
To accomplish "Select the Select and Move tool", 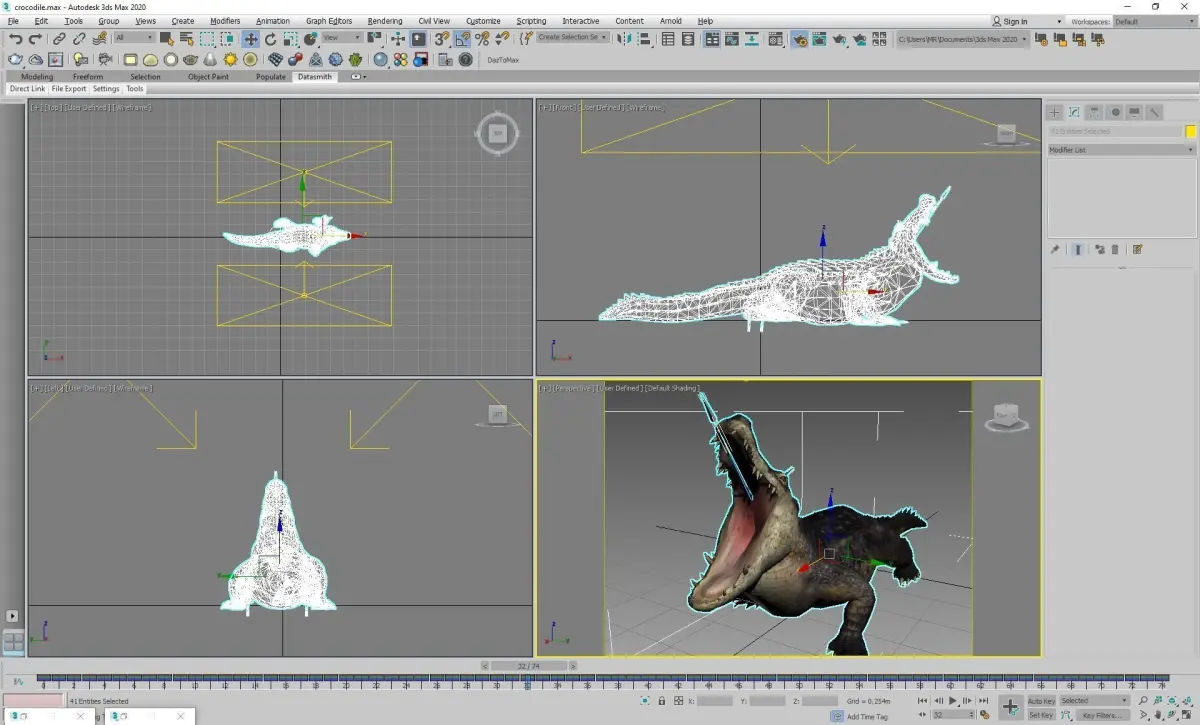I will pyautogui.click(x=250, y=39).
